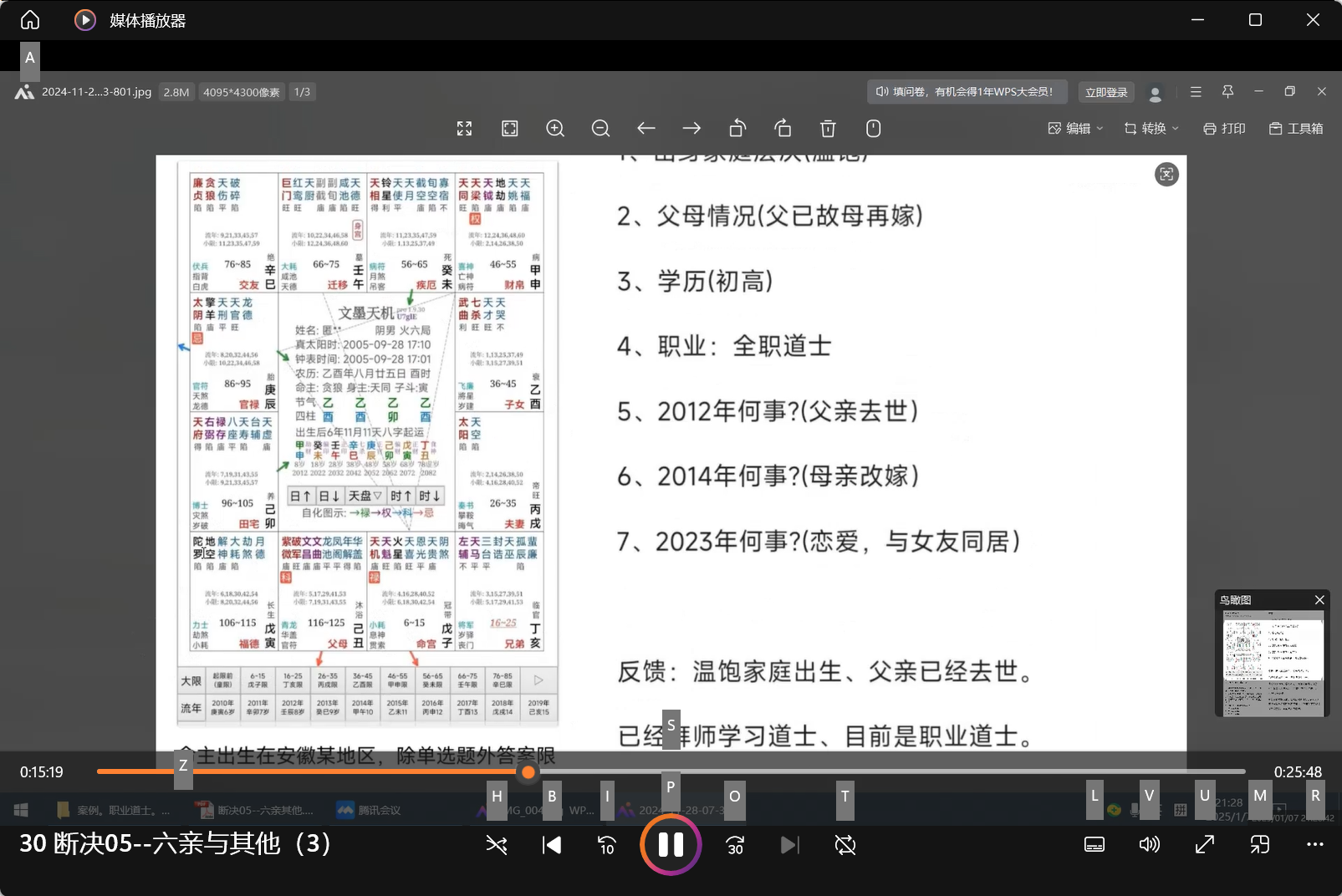Screen dimensions: 1342x896
Task: Click the user avatar icon in the viewer
Action: point(1156,94)
